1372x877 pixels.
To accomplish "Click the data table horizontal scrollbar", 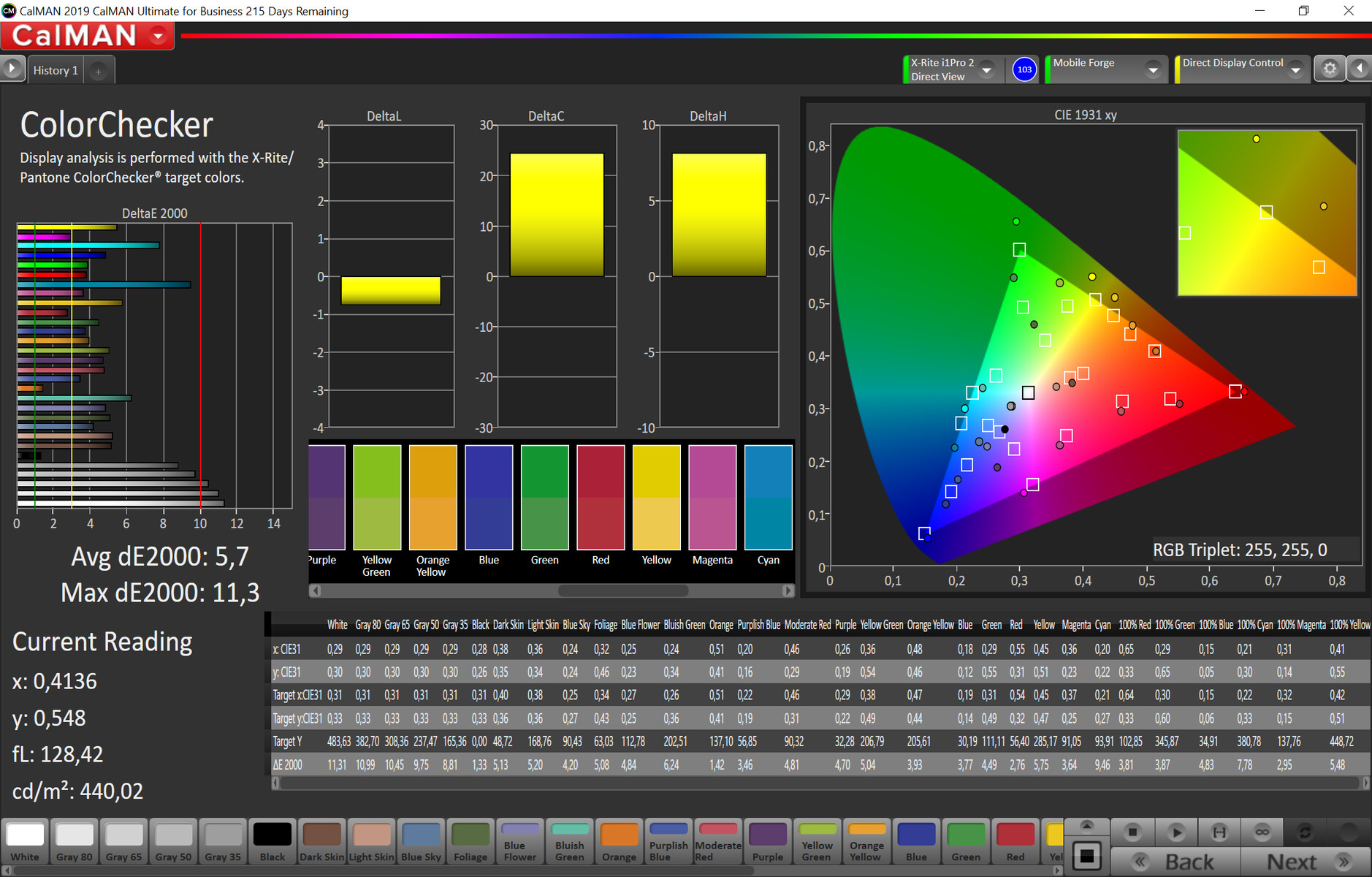I will pyautogui.click(x=818, y=783).
